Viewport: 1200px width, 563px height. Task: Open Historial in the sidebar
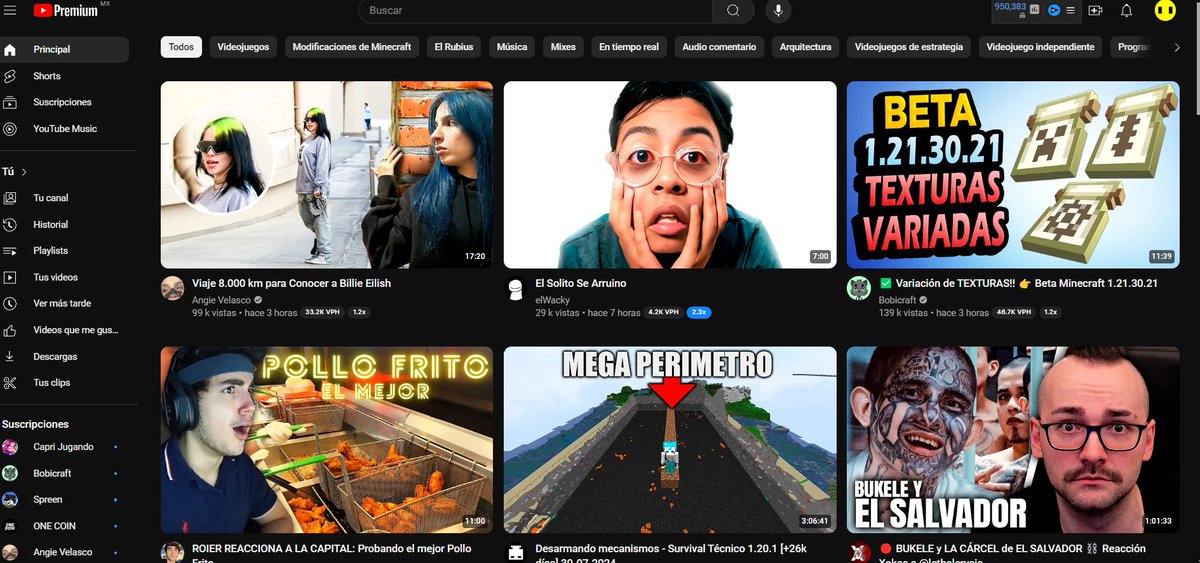65,224
